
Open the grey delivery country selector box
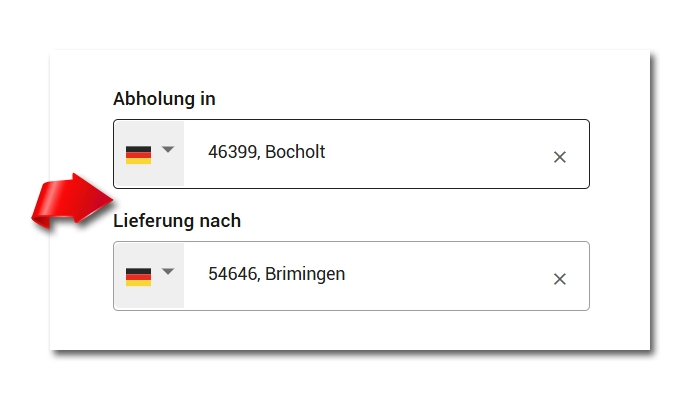[x=150, y=276]
